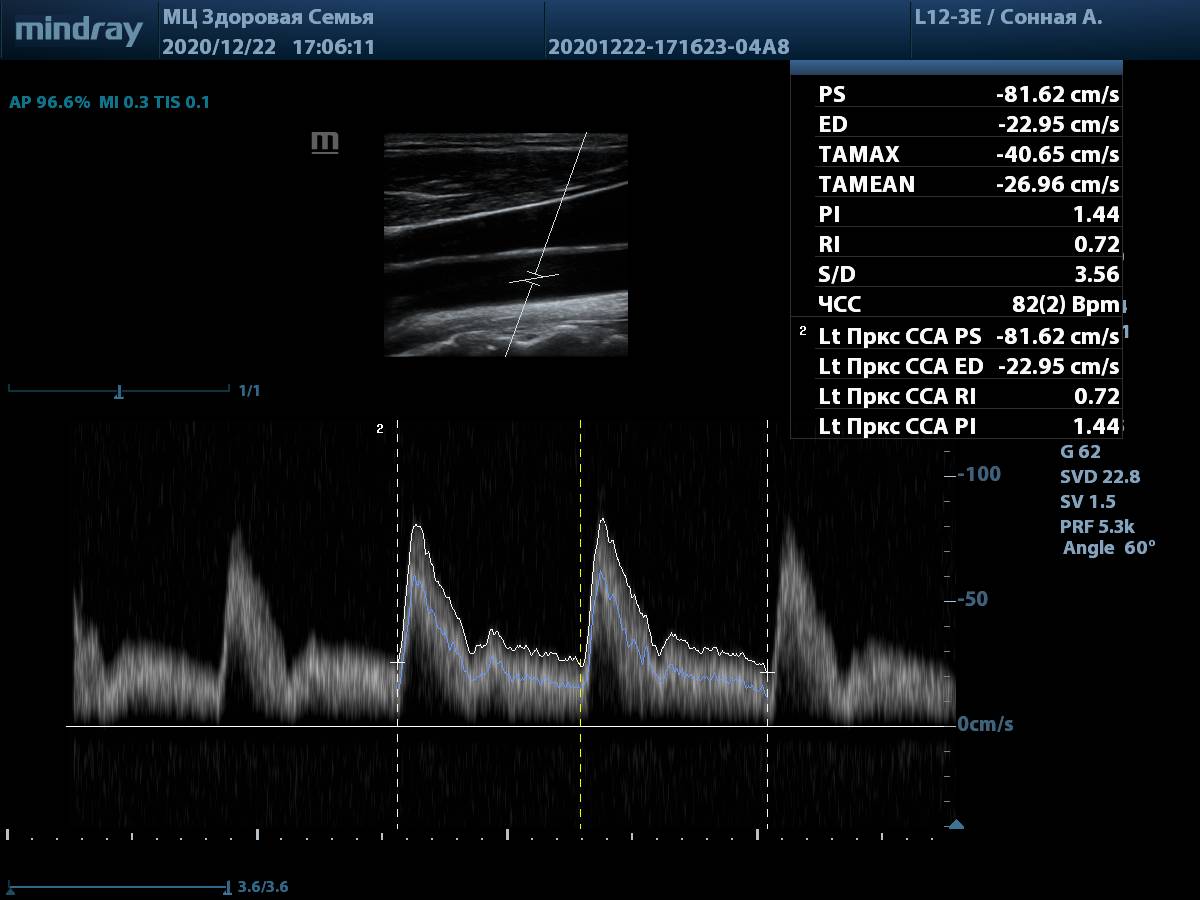Click the 0cm/s baseline label
1200x900 pixels.
[x=984, y=724]
